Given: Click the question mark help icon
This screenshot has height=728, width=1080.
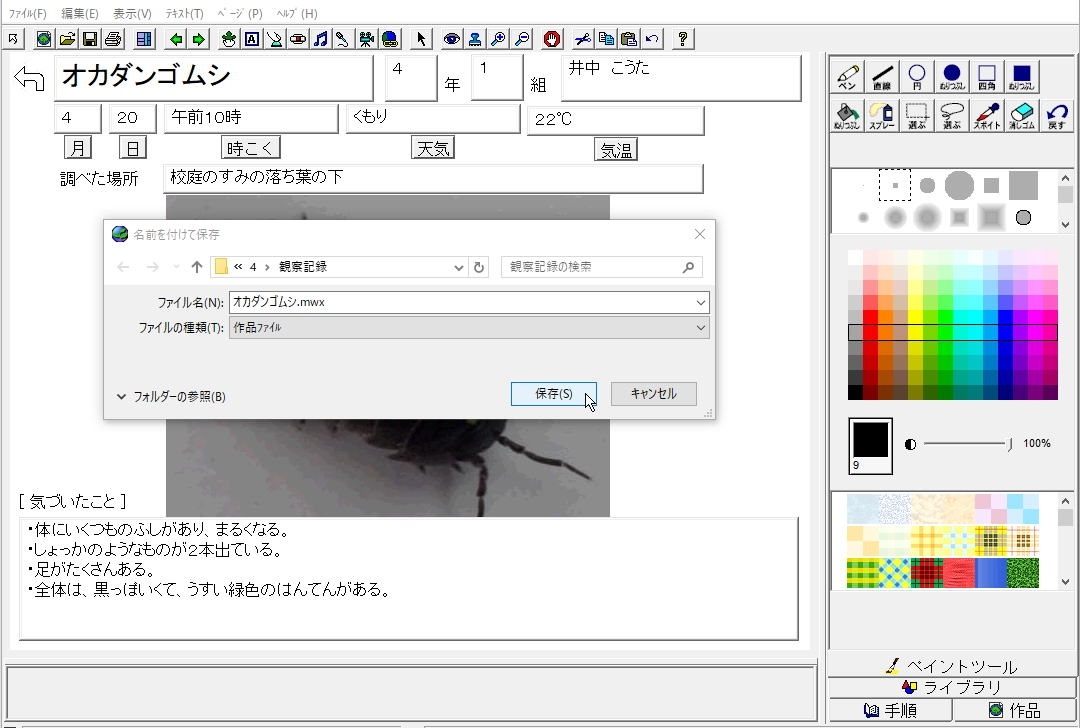Looking at the screenshot, I should pos(682,39).
